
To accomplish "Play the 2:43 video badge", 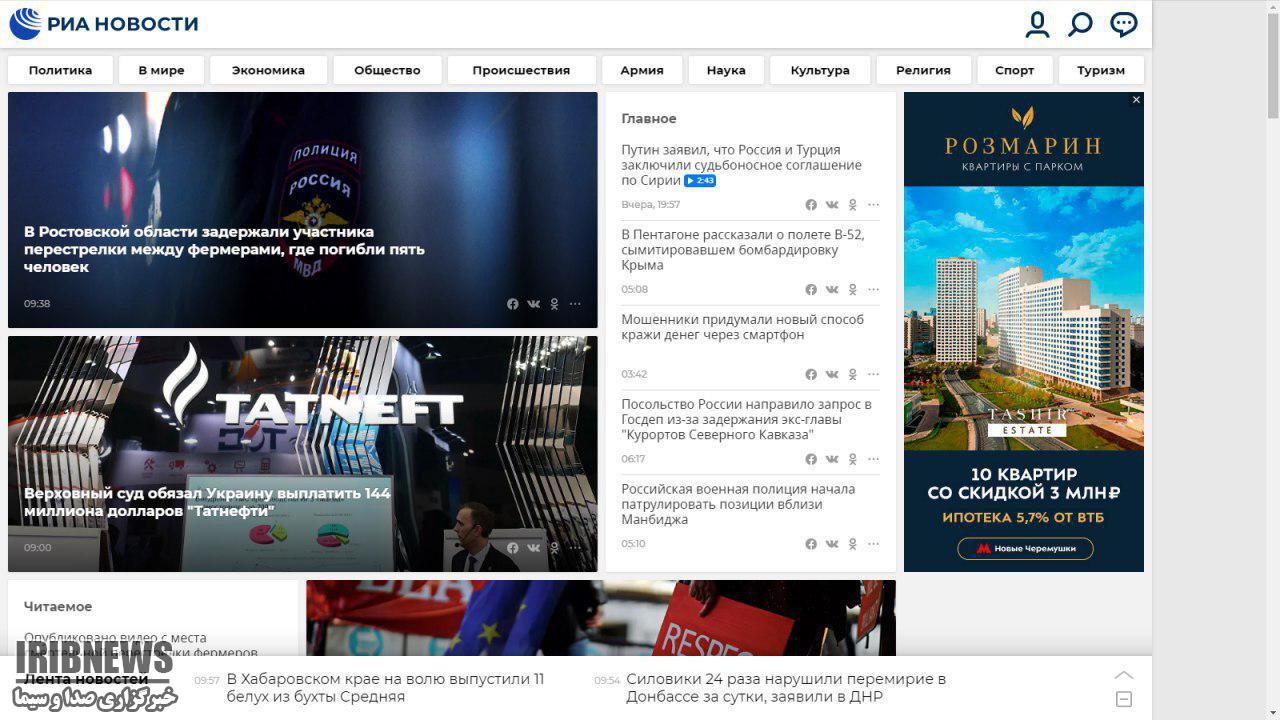I will click(700, 181).
